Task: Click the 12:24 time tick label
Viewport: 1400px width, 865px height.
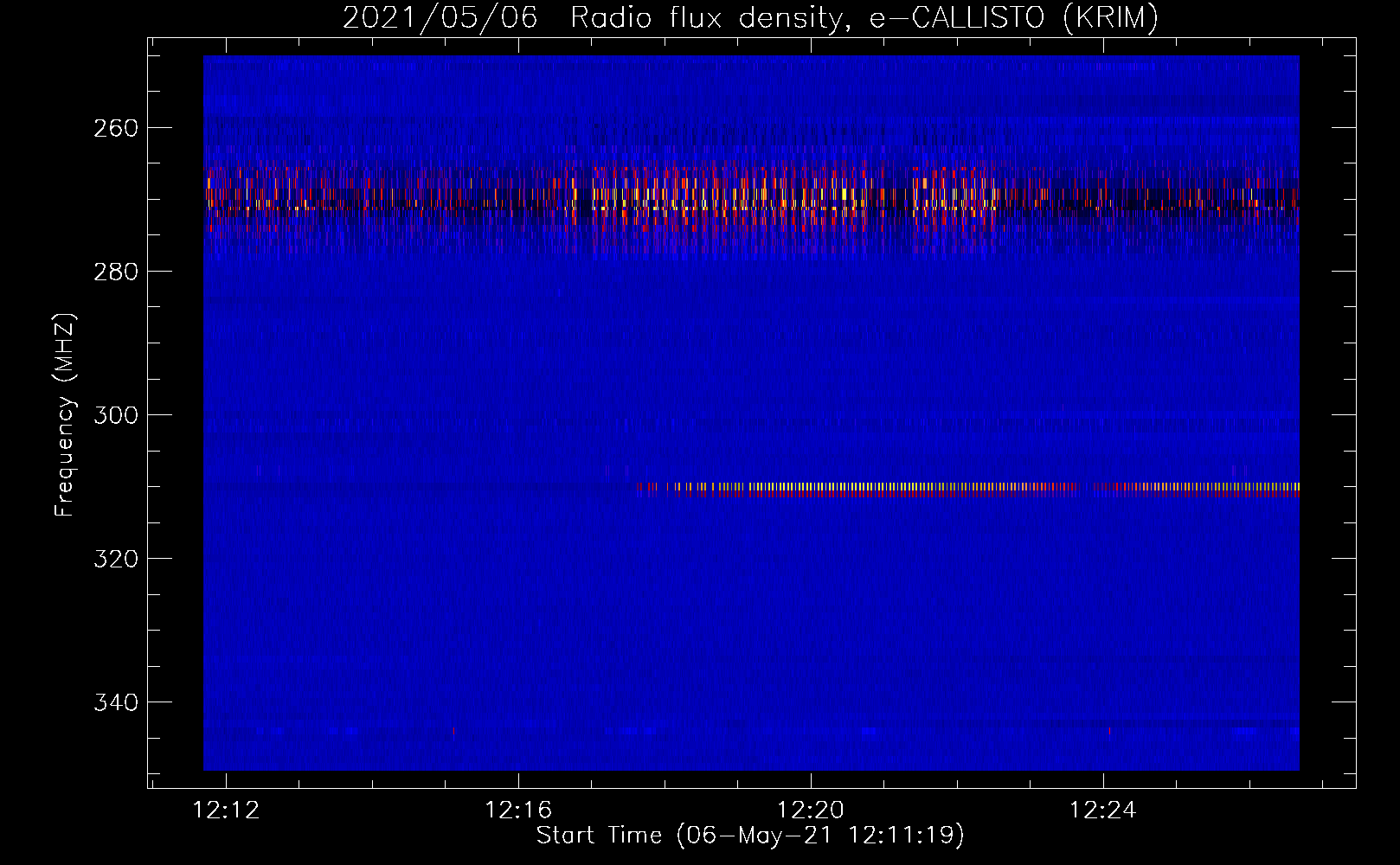Action: pos(1103,811)
